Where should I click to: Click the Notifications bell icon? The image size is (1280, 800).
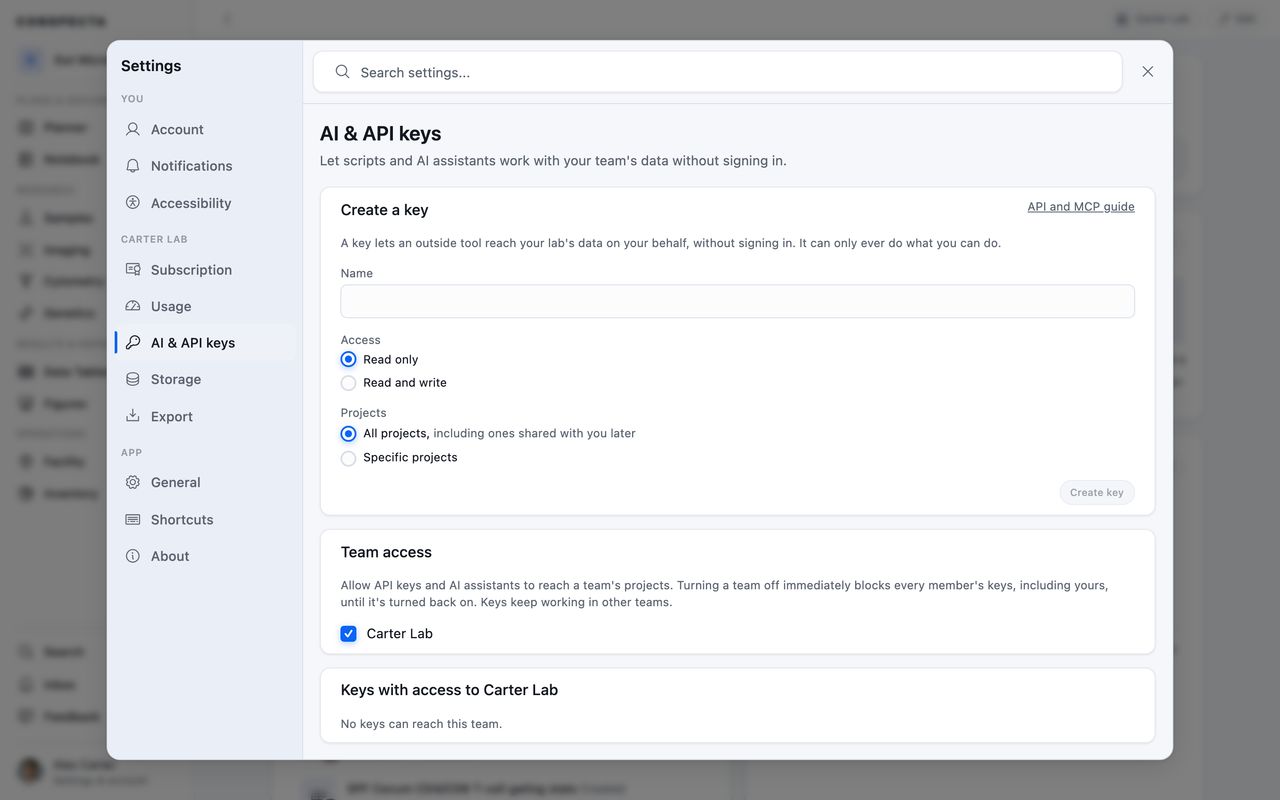pyautogui.click(x=133, y=166)
